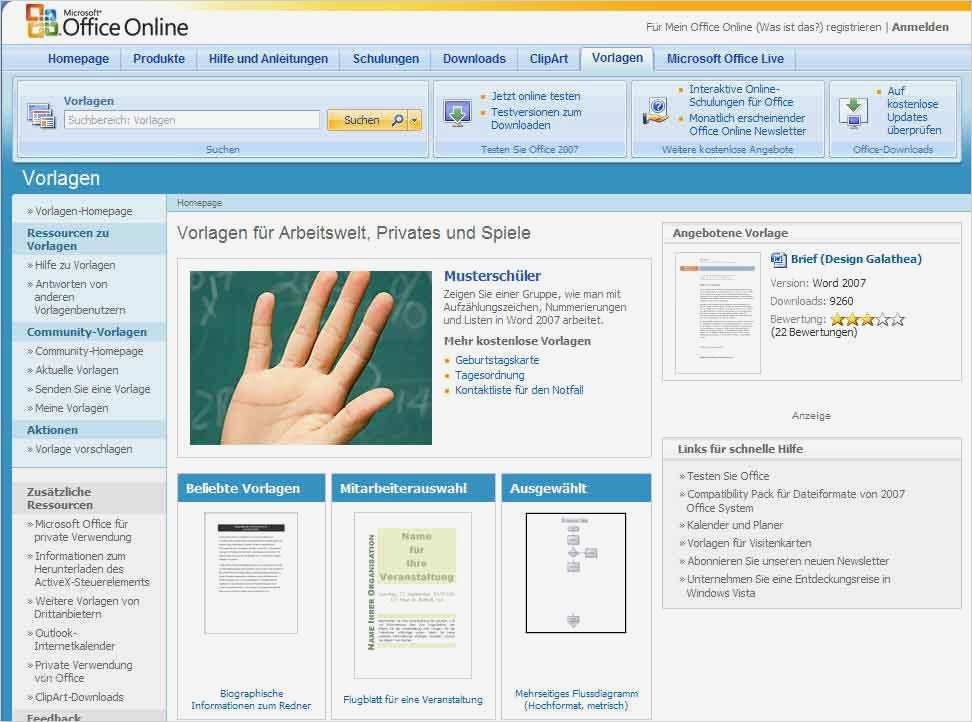Viewport: 972px width, 722px height.
Task: Open Vorlagen für Visitenkarten link
Action: [x=749, y=543]
